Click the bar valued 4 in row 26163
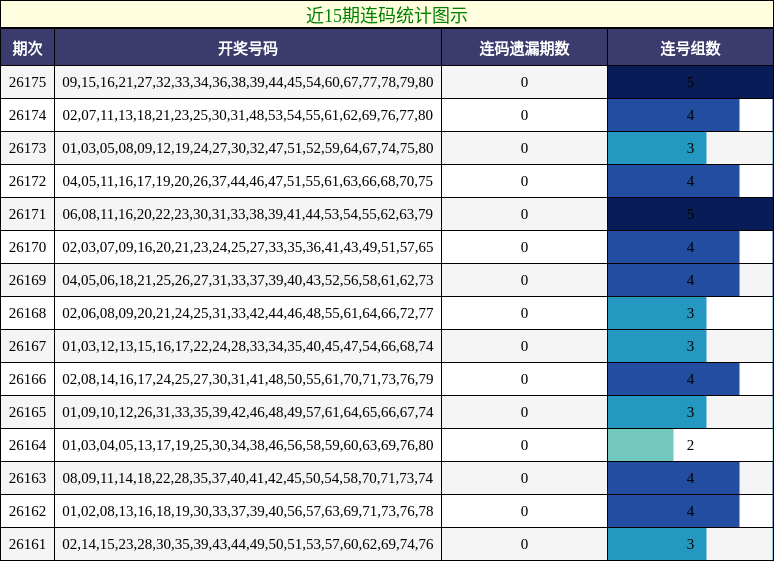The width and height of the screenshot is (774, 561). [x=674, y=478]
